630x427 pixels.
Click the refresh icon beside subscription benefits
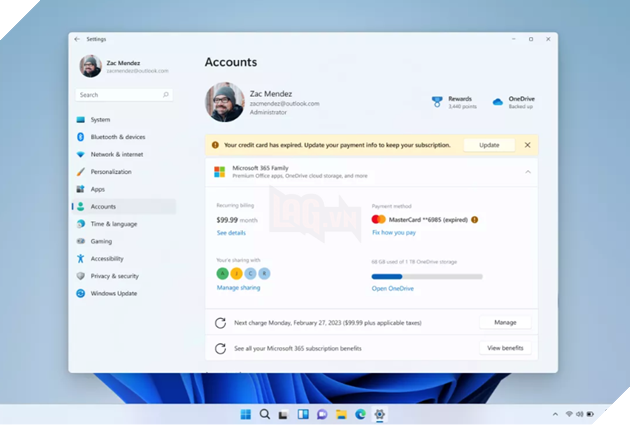pos(220,348)
